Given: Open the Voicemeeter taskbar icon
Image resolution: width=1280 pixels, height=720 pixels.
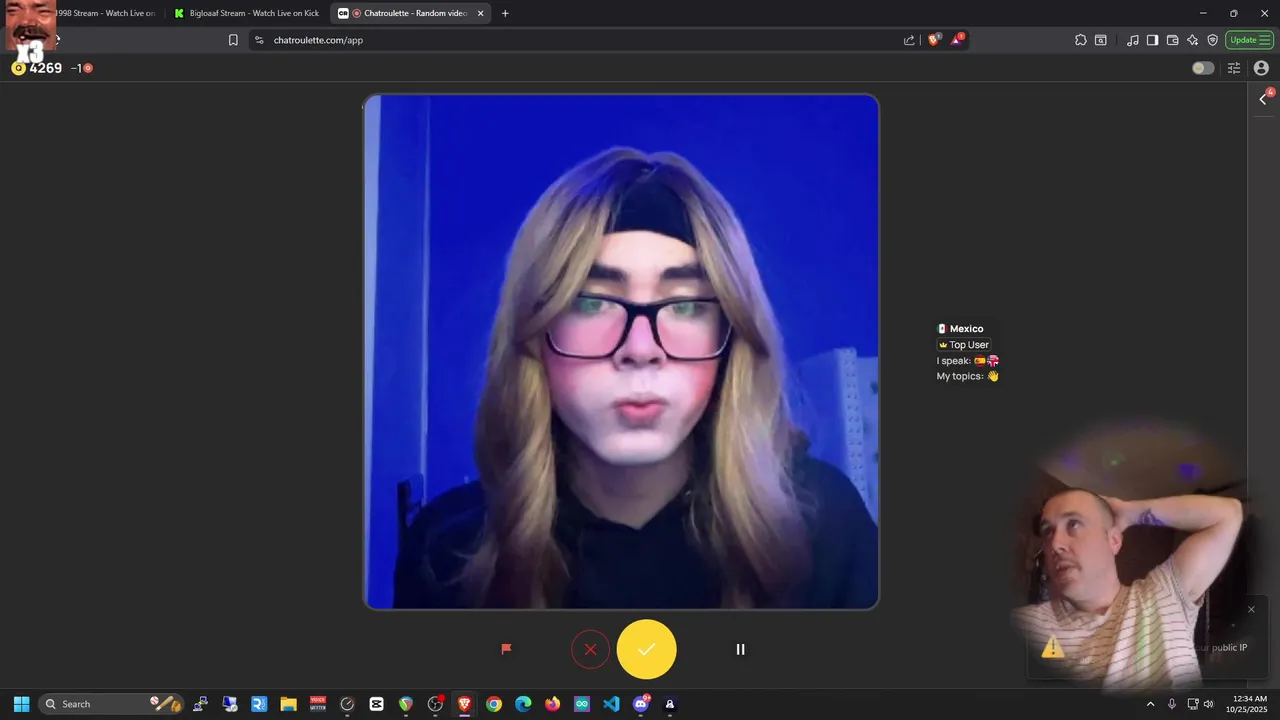Looking at the screenshot, I should point(318,704).
